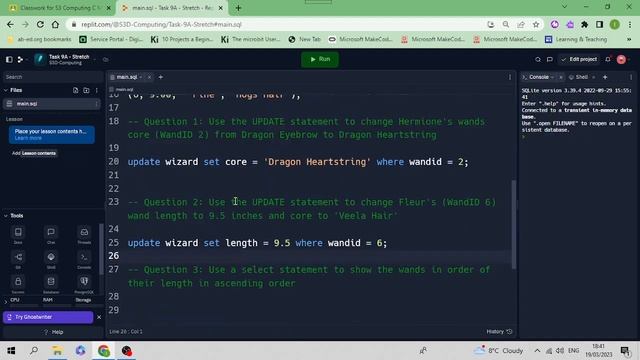The width and height of the screenshot is (640, 360).
Task: Open Replit search magnifier in header
Action: click(538, 60)
